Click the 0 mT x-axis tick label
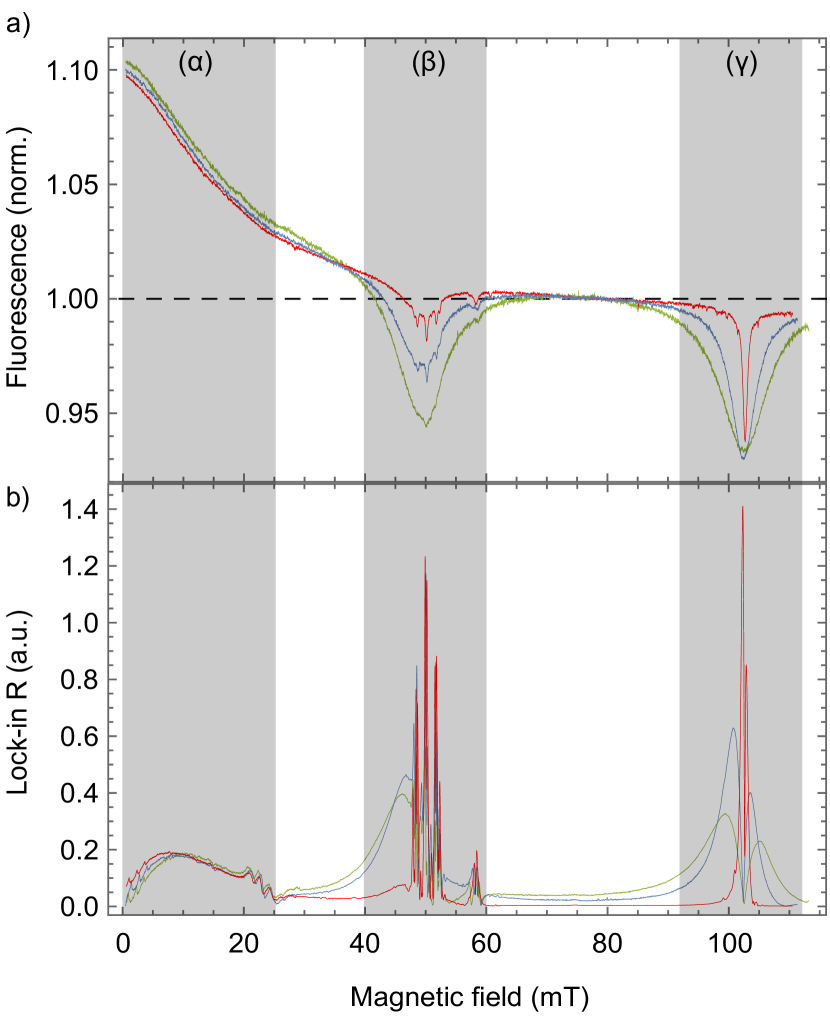The height and width of the screenshot is (1016, 830). pos(122,944)
